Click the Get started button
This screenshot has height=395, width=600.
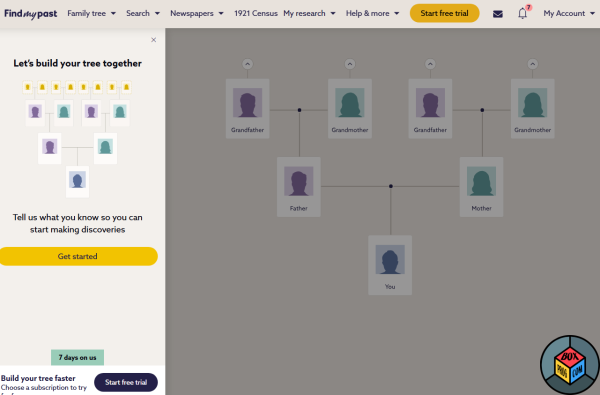click(x=78, y=256)
